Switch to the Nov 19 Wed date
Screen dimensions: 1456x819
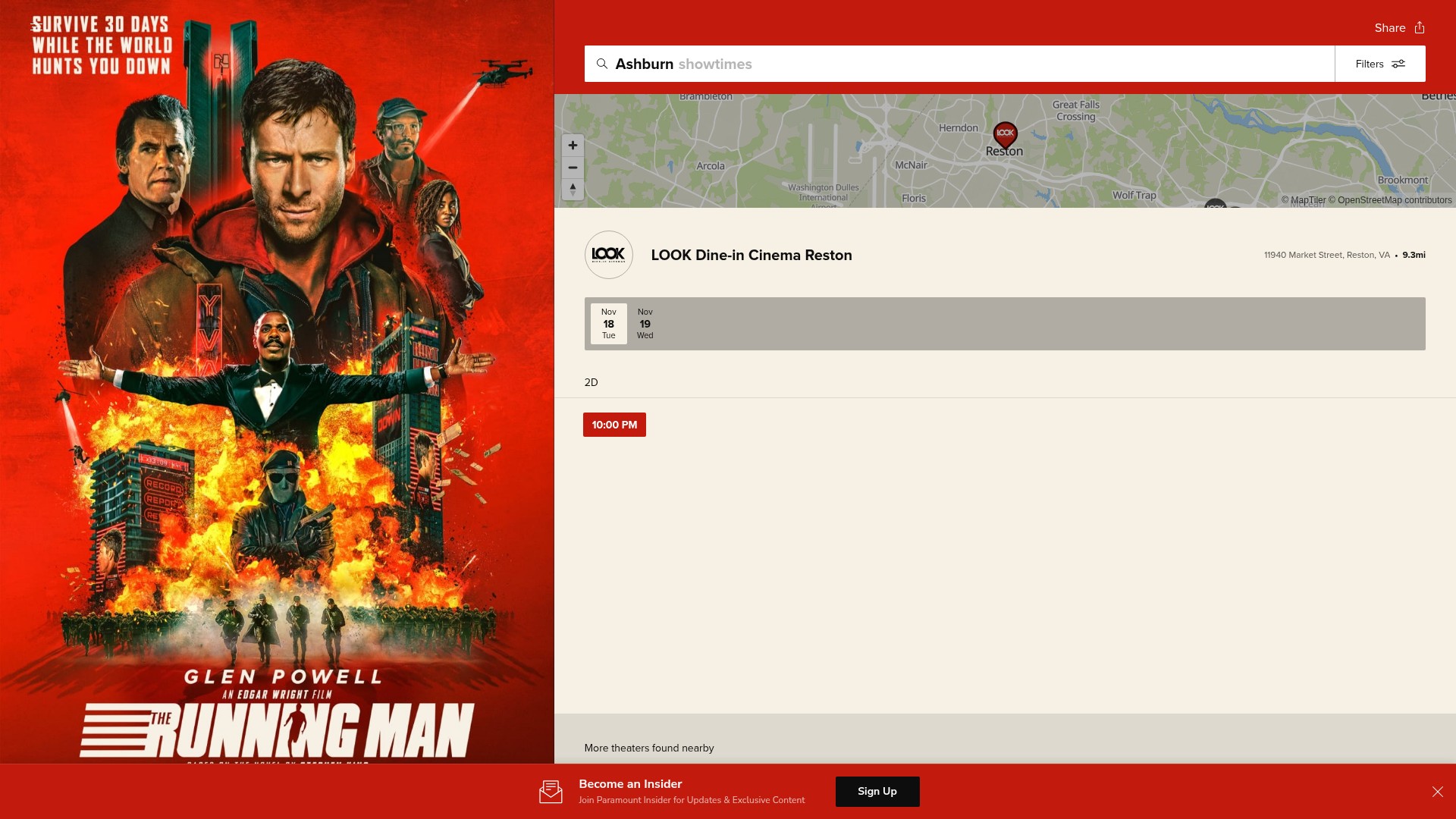click(x=645, y=324)
